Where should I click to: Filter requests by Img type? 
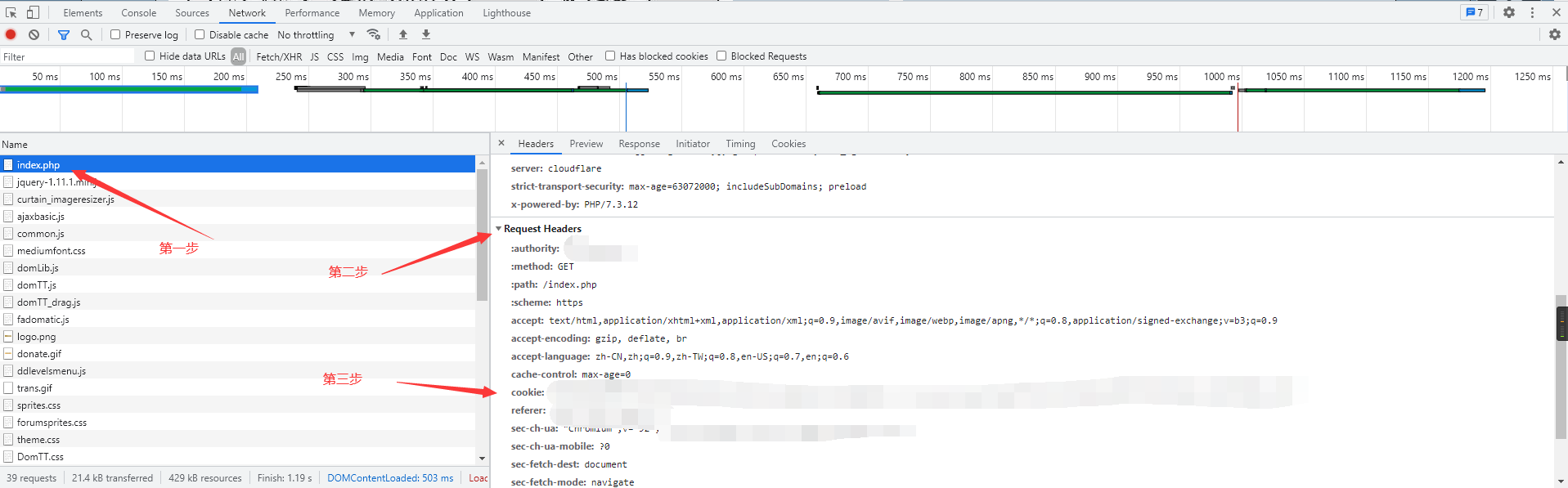coord(360,56)
